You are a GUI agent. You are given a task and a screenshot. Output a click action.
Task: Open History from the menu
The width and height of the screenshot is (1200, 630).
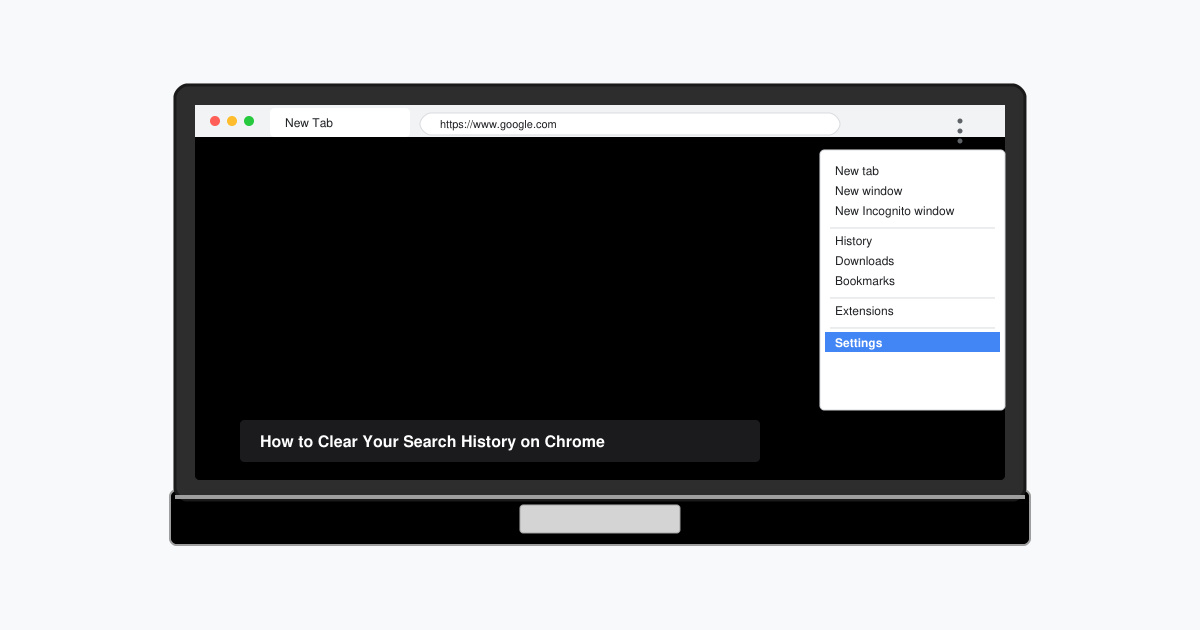point(854,241)
